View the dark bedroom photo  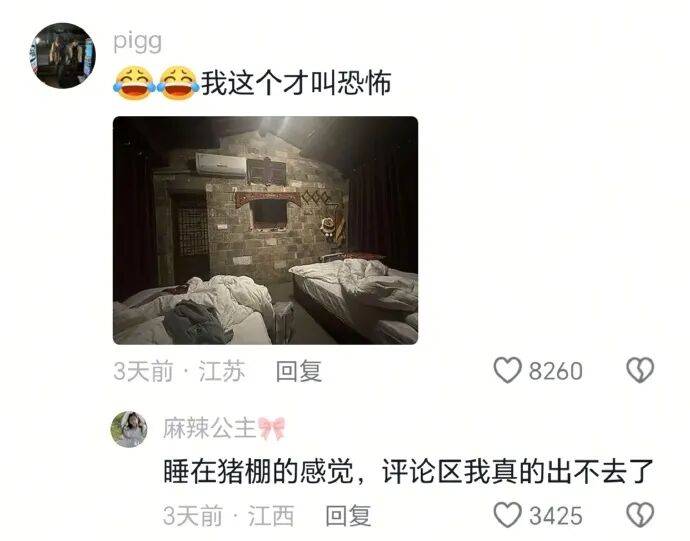click(x=265, y=230)
